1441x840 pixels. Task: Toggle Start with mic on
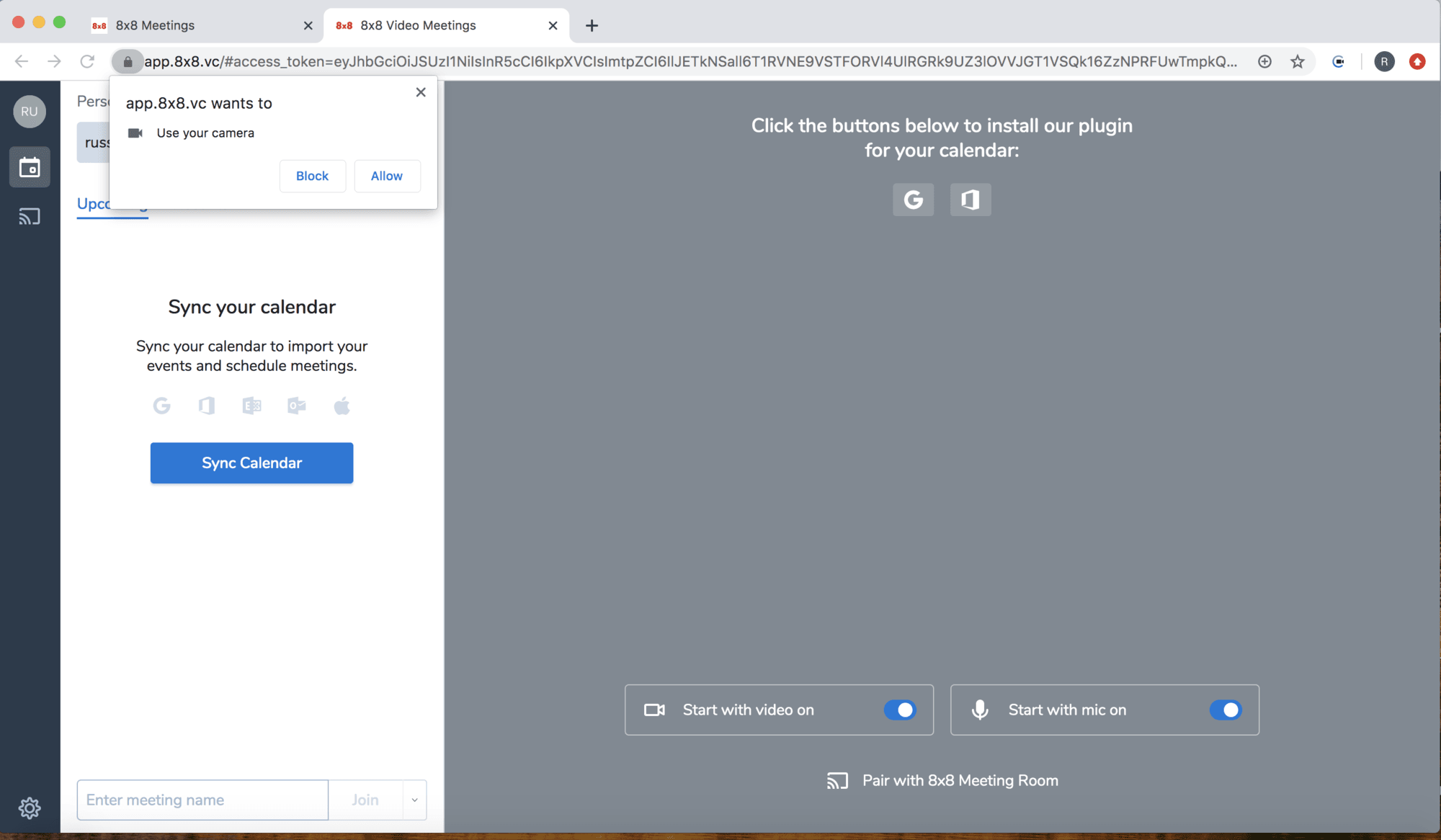tap(1225, 710)
